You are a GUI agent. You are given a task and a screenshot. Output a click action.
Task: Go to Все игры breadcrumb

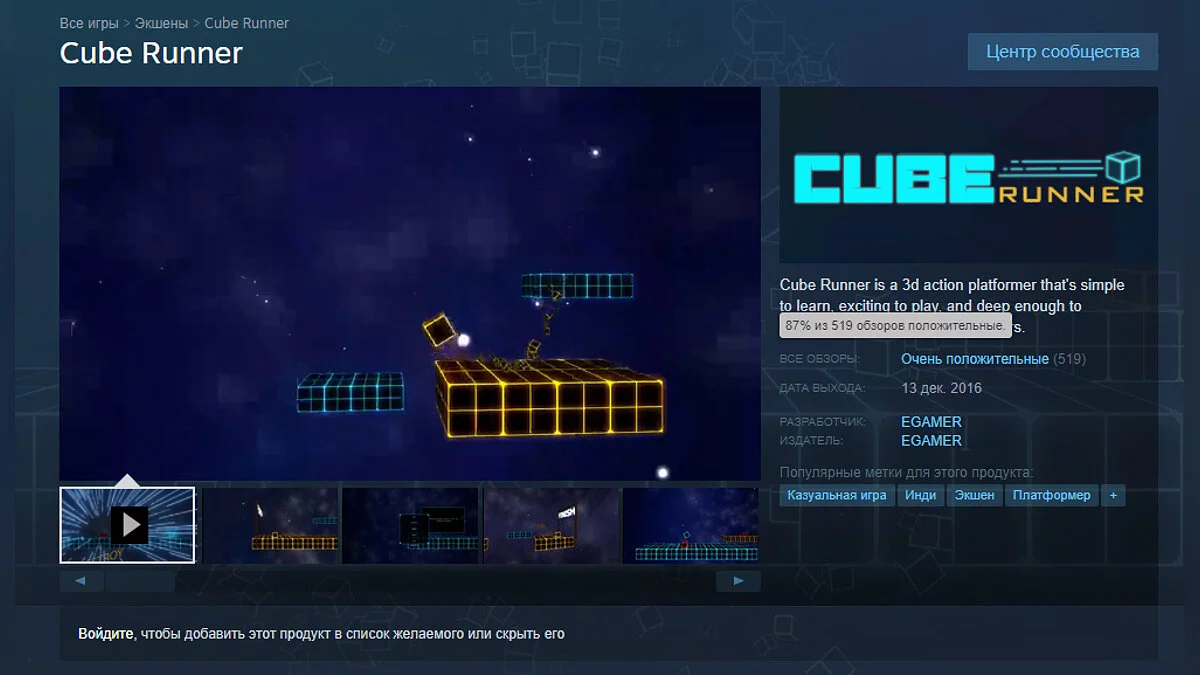(x=89, y=22)
